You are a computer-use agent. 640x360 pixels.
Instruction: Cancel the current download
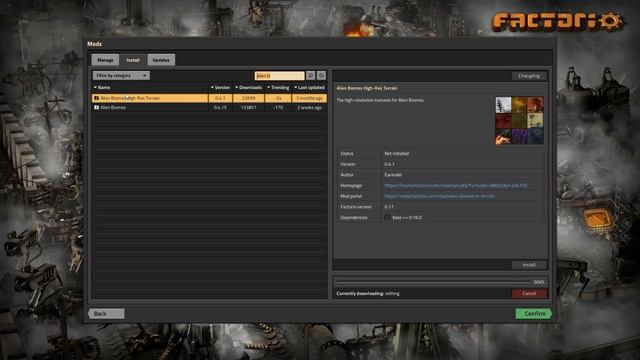pyautogui.click(x=529, y=293)
